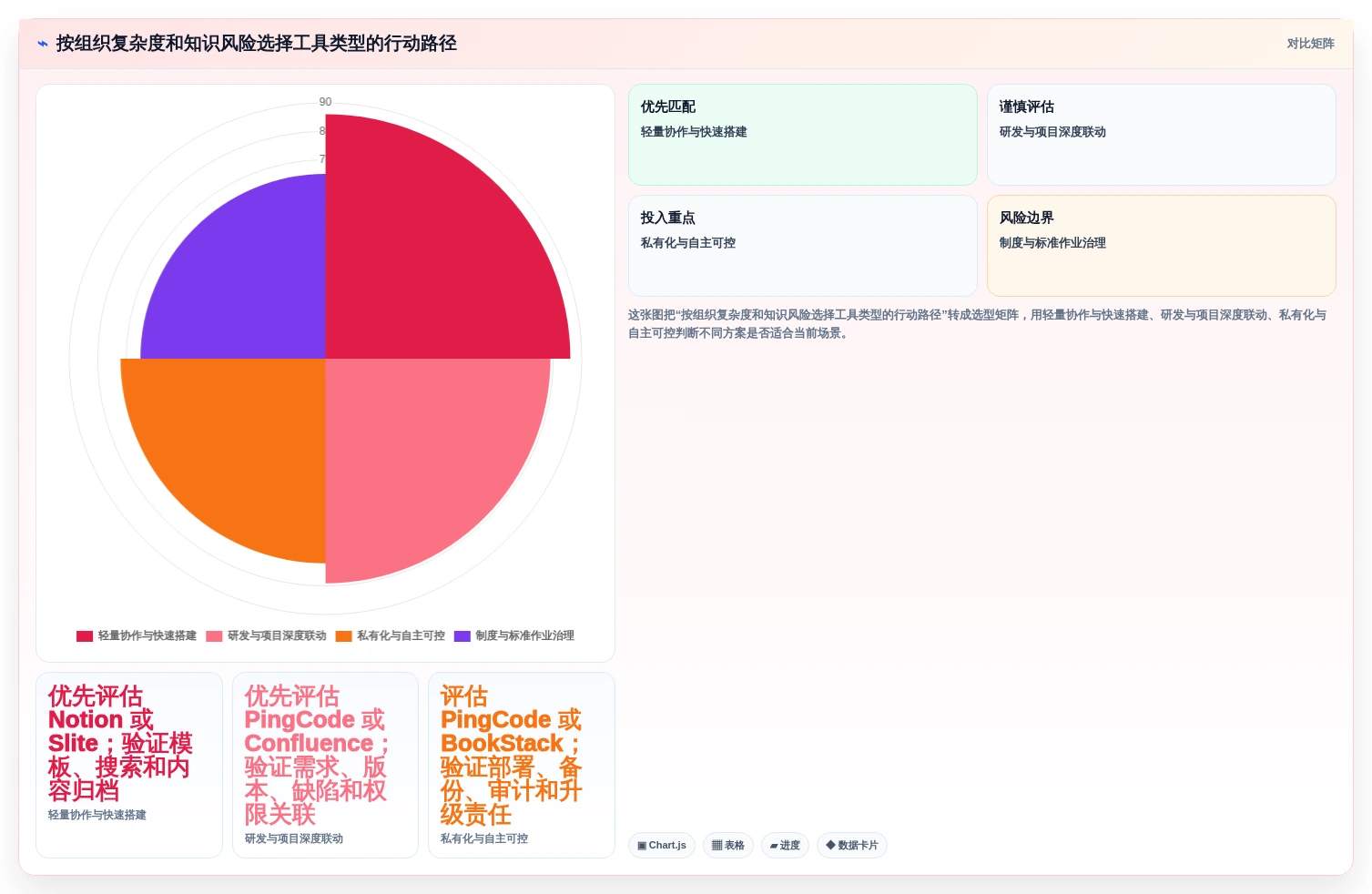1372x894 pixels.
Task: Click the grid icon on the 表格 chip
Action: (716, 846)
